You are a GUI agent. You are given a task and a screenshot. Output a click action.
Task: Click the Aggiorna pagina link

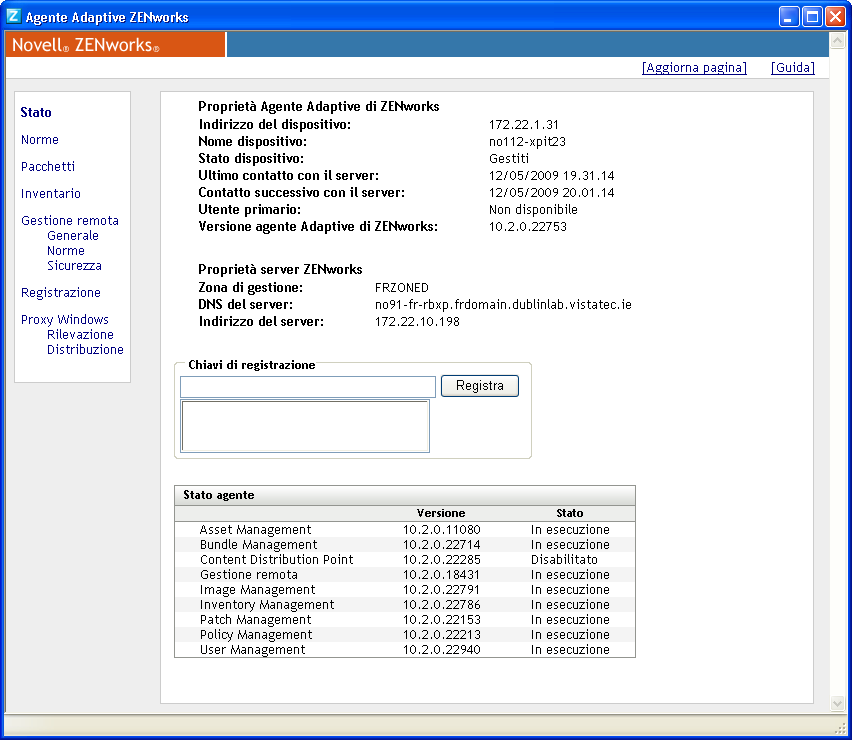pyautogui.click(x=694, y=67)
